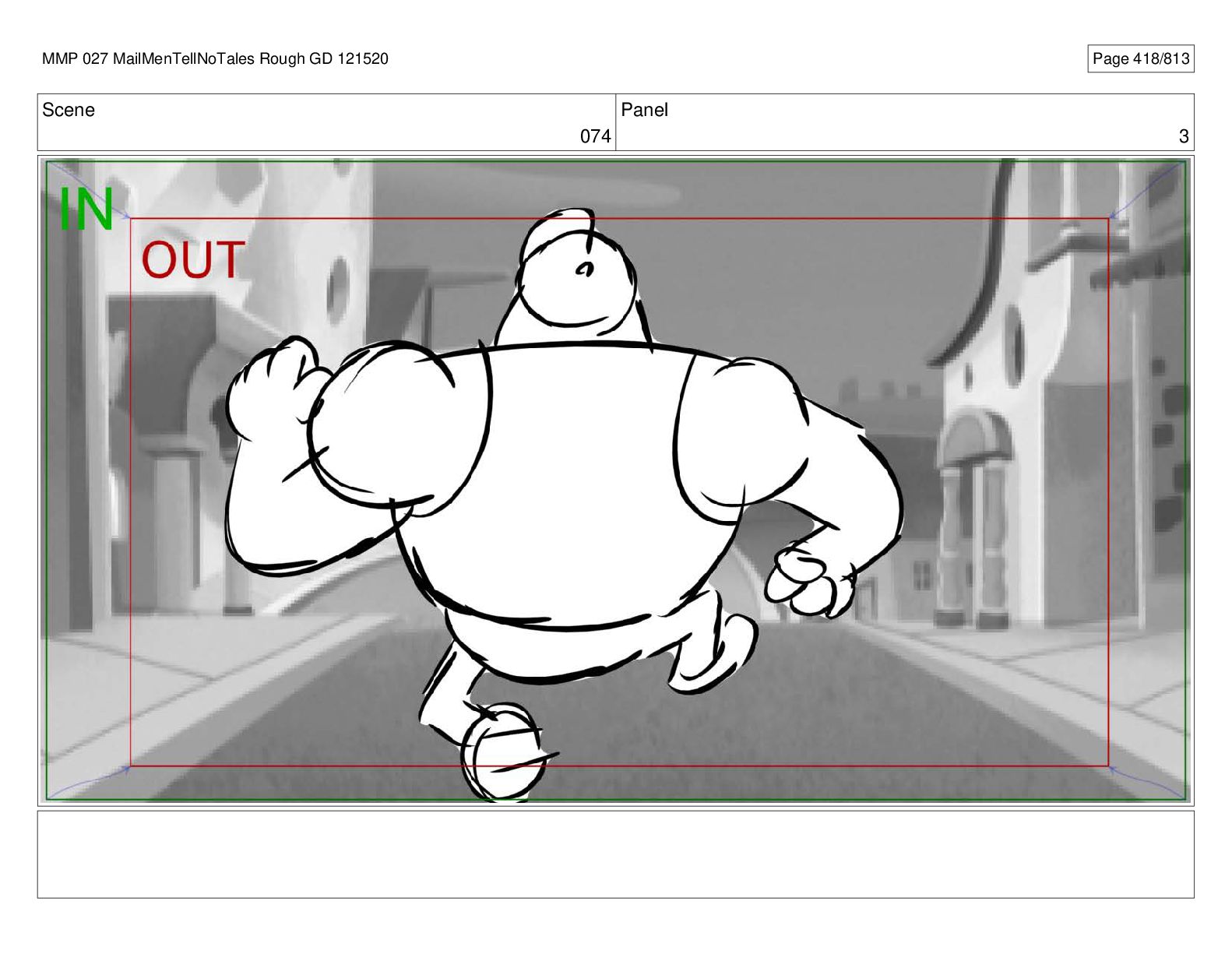Click the scene number '074'
Screen dimensions: 1232x954
(x=595, y=136)
